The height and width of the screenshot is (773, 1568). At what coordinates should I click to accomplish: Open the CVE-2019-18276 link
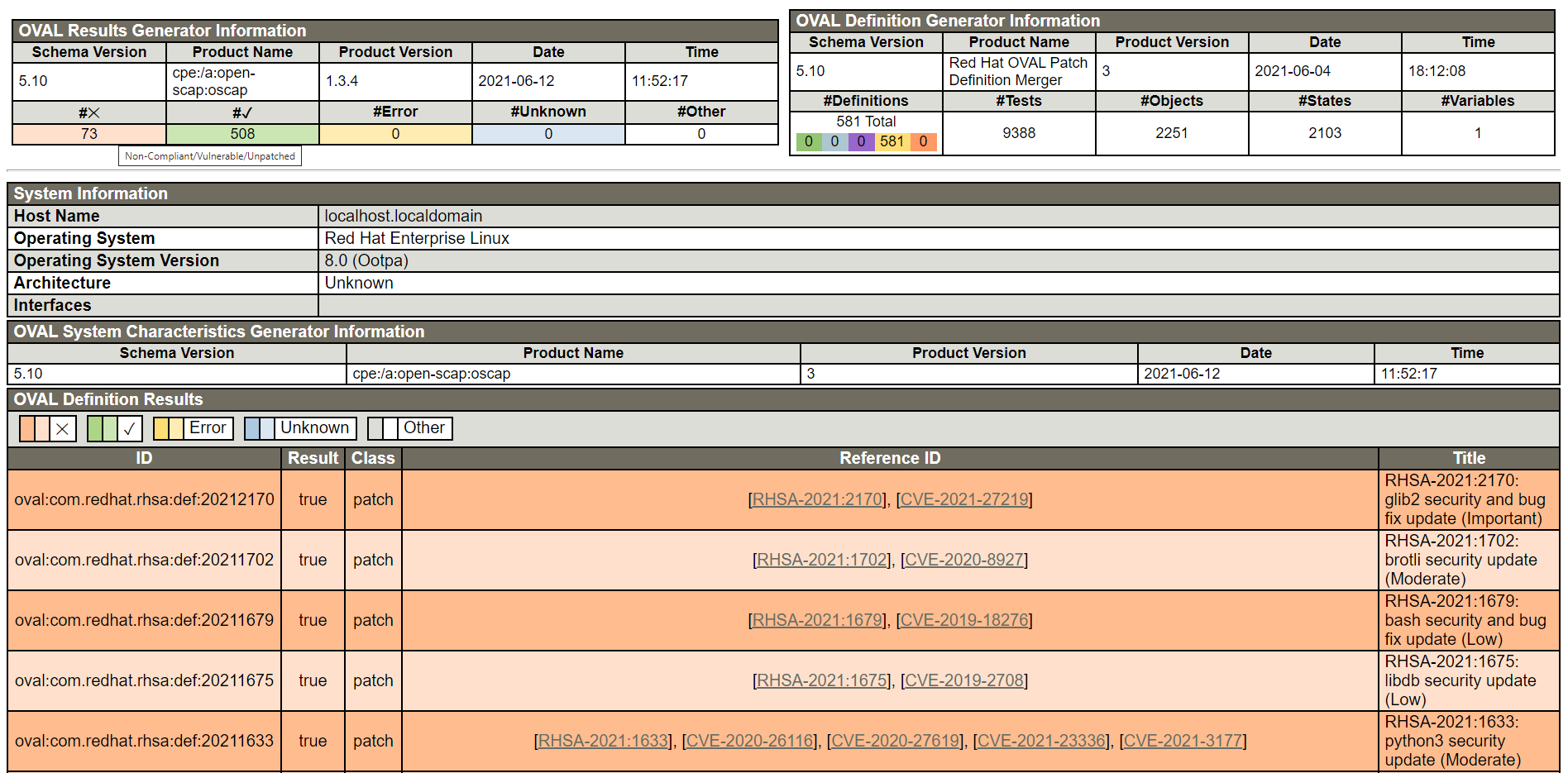point(964,620)
